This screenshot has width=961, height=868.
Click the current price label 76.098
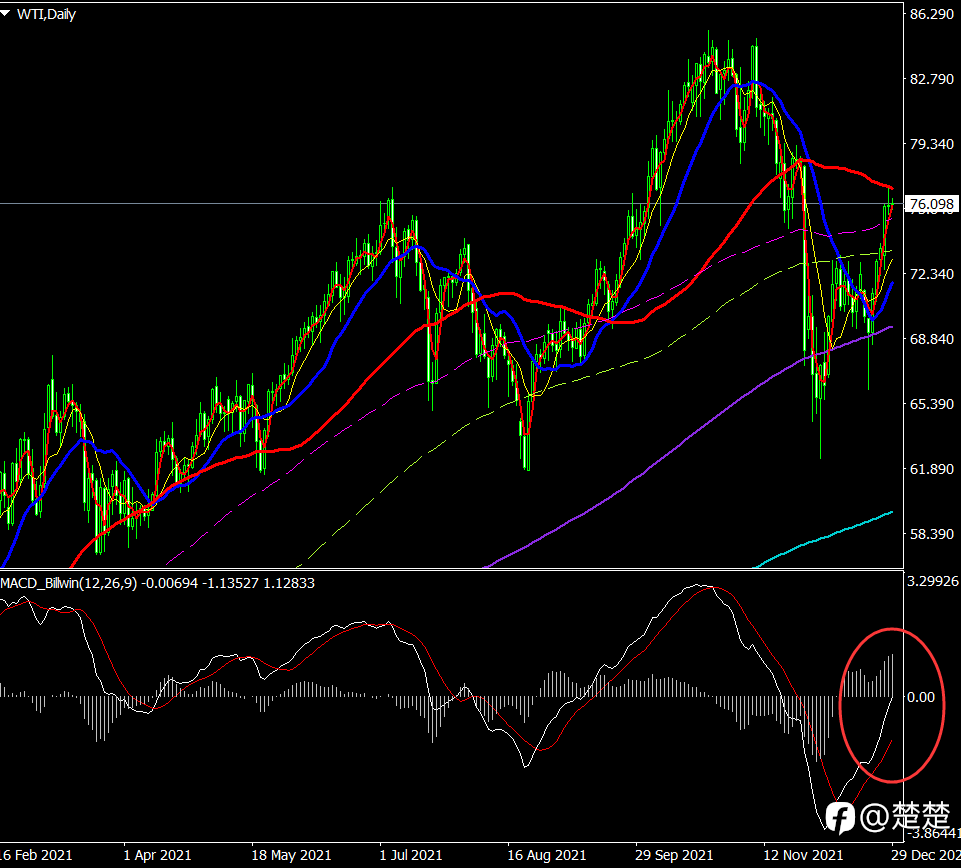(932, 204)
